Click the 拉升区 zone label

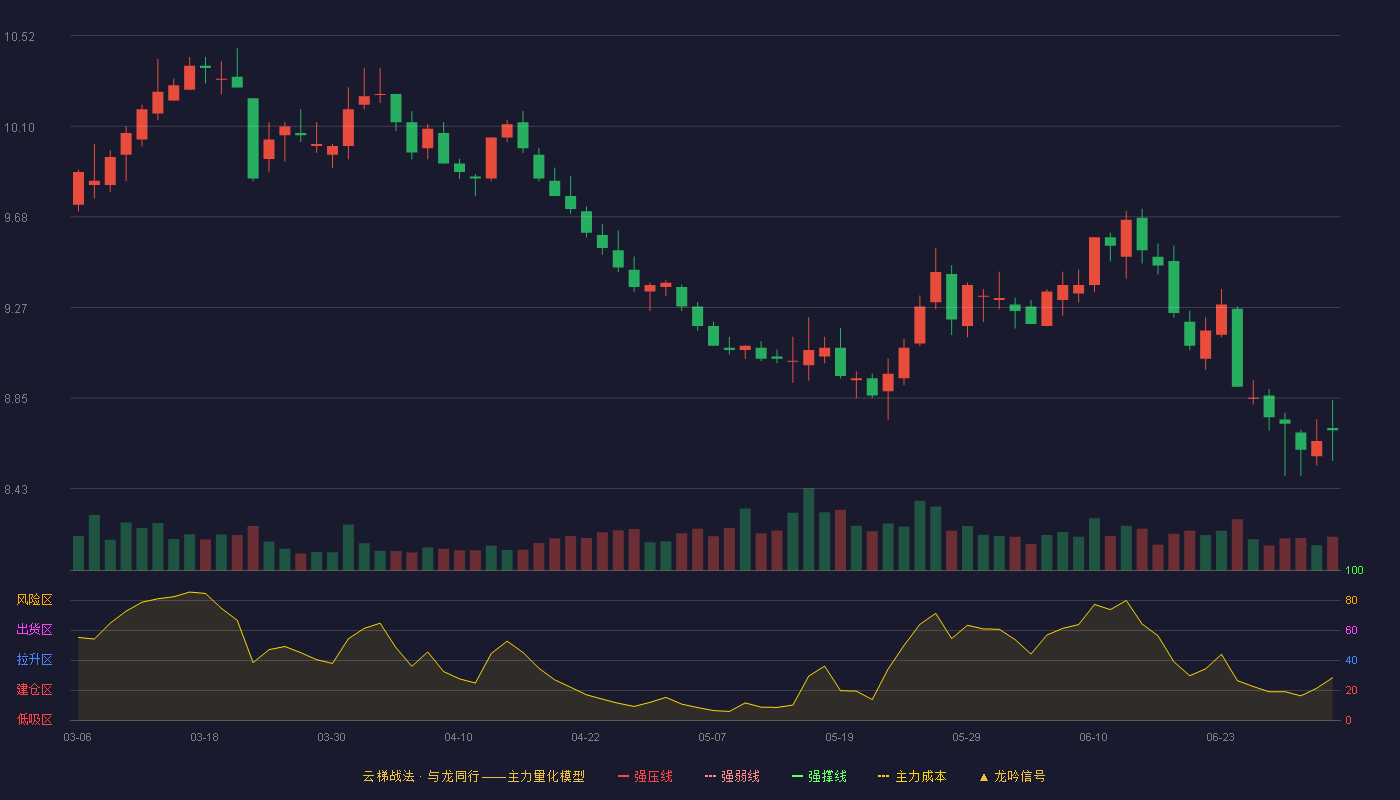pos(34,660)
